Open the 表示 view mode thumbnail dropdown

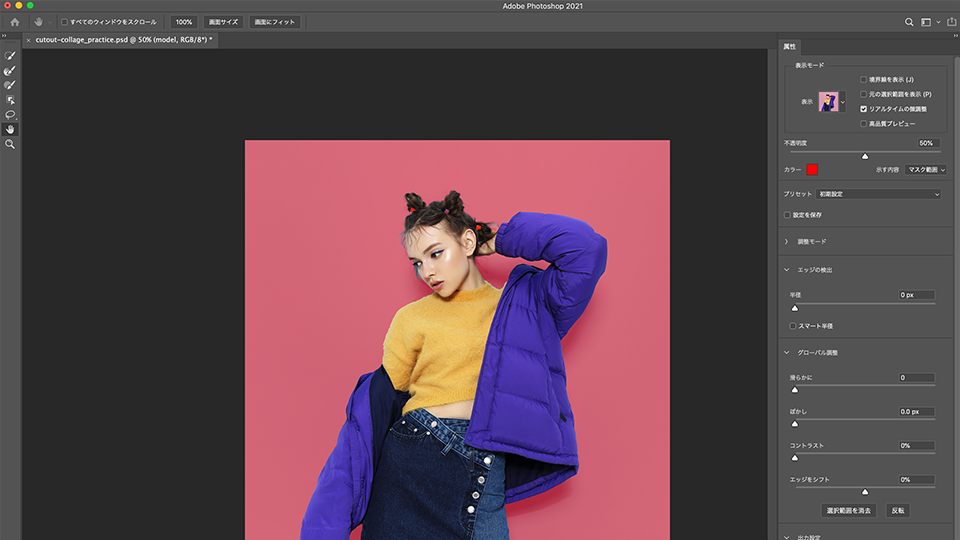843,102
